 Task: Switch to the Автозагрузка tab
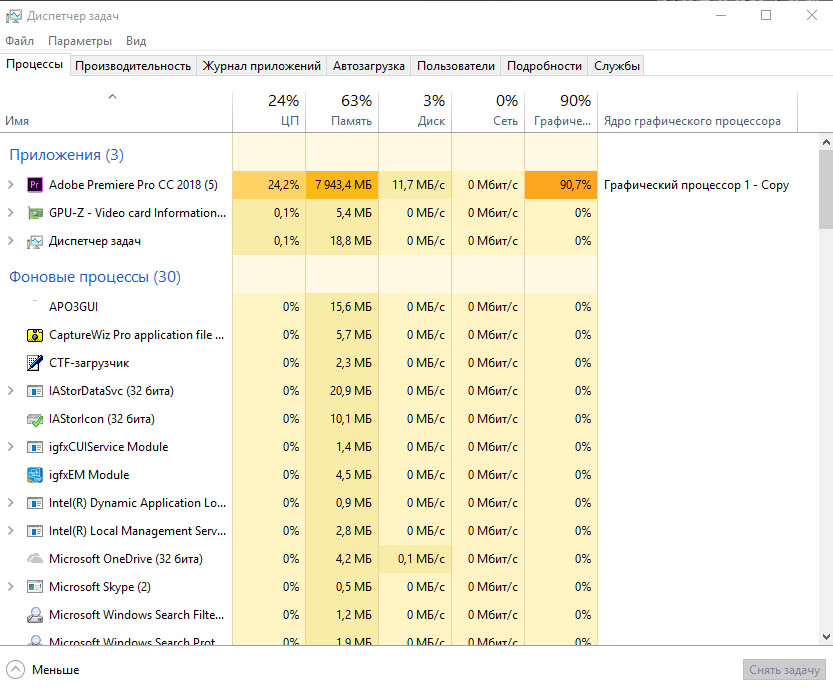coord(369,66)
